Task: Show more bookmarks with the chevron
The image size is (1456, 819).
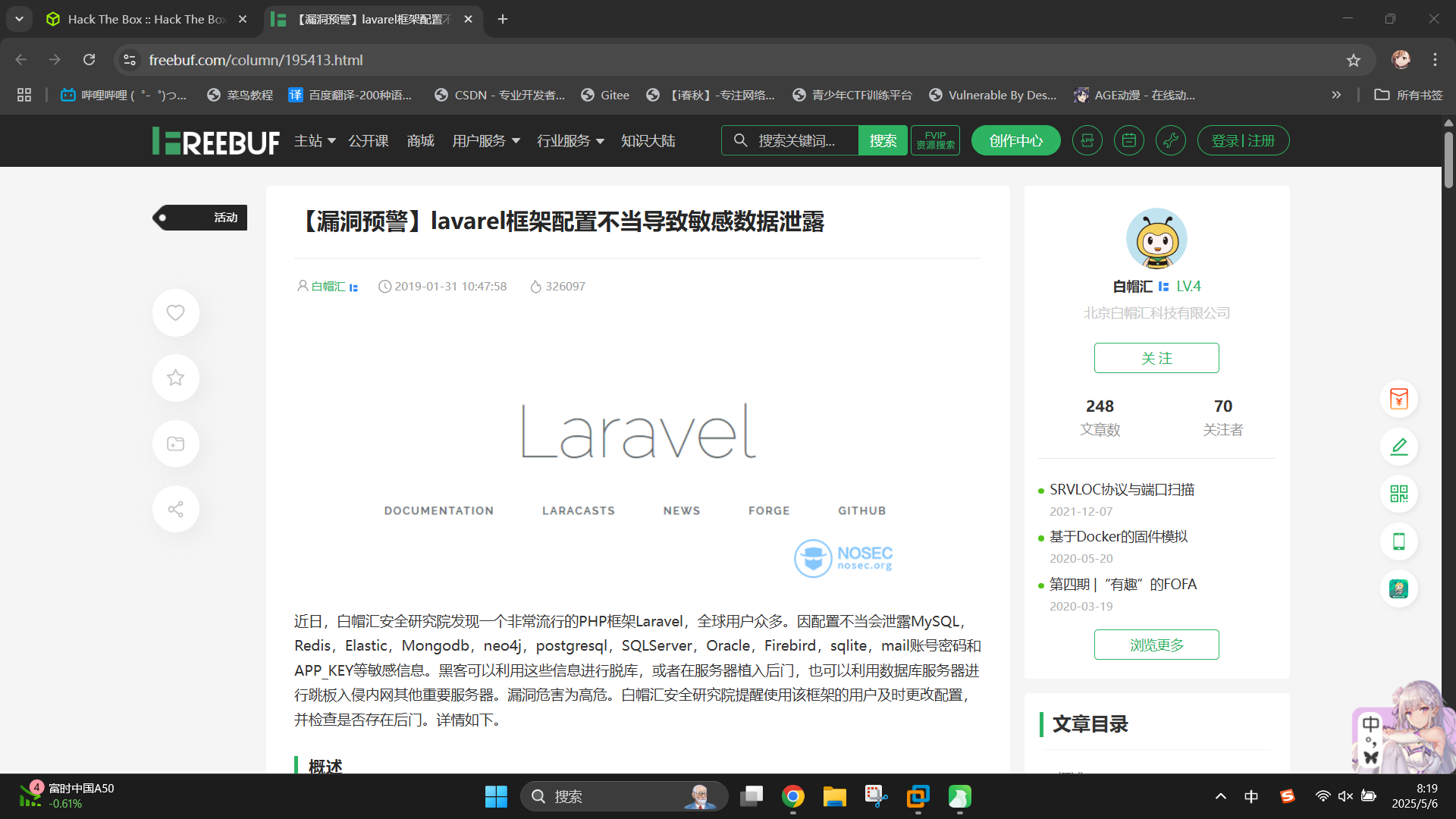Action: click(x=1336, y=95)
